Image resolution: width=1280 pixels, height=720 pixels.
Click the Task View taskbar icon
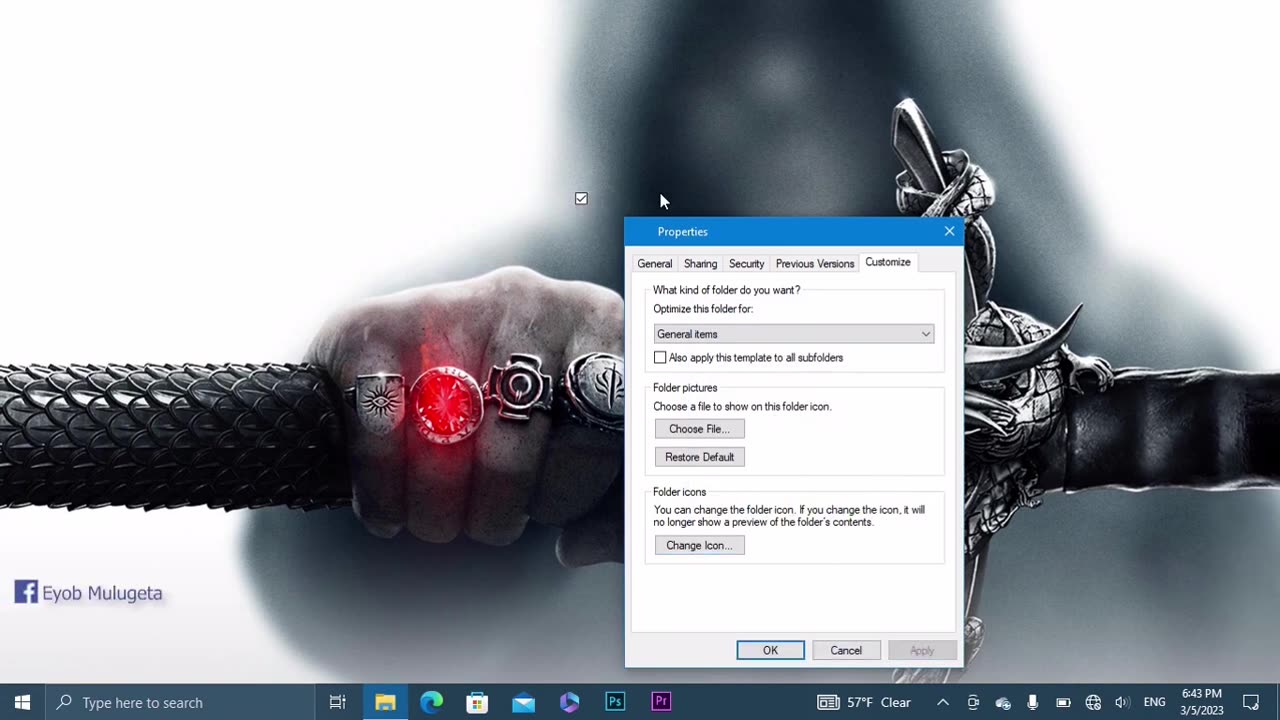(x=338, y=702)
